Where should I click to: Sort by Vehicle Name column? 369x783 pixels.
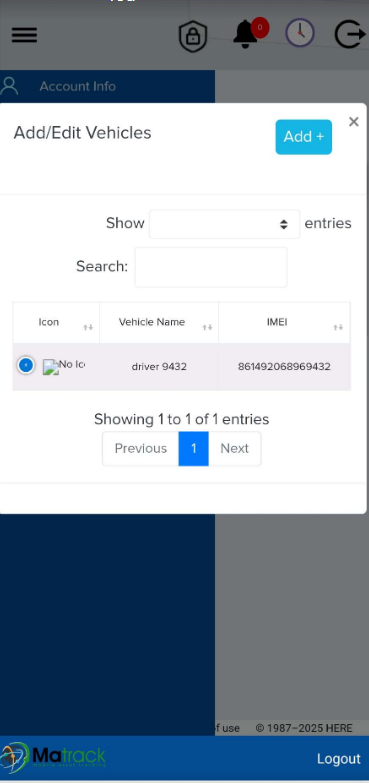159,323
